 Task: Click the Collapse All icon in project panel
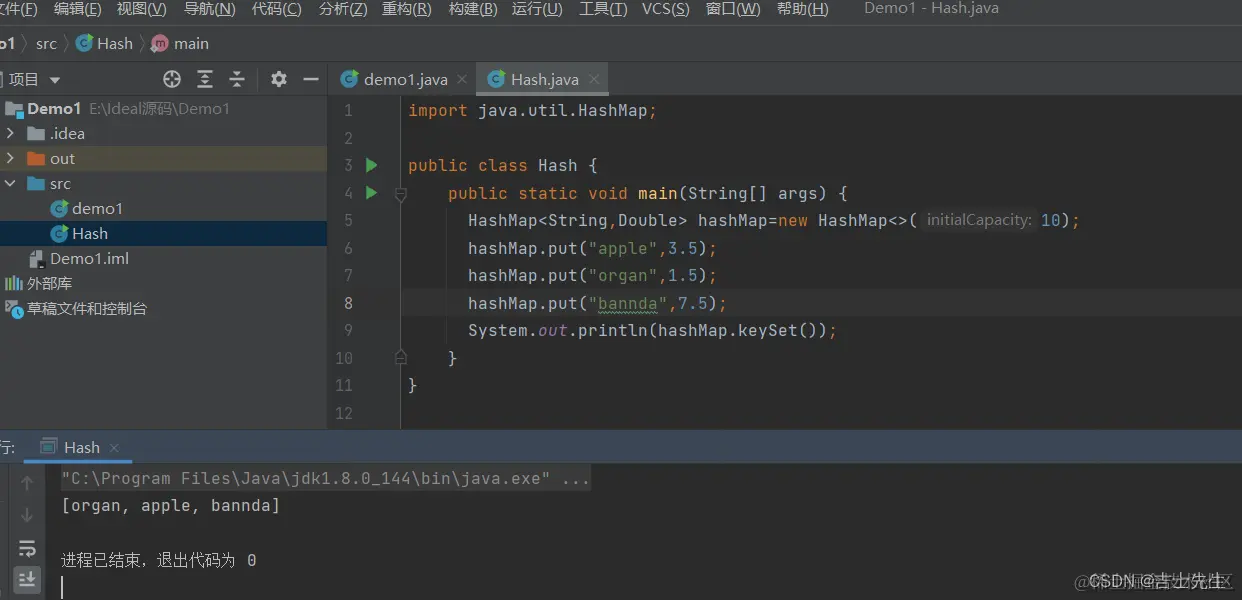tap(237, 79)
